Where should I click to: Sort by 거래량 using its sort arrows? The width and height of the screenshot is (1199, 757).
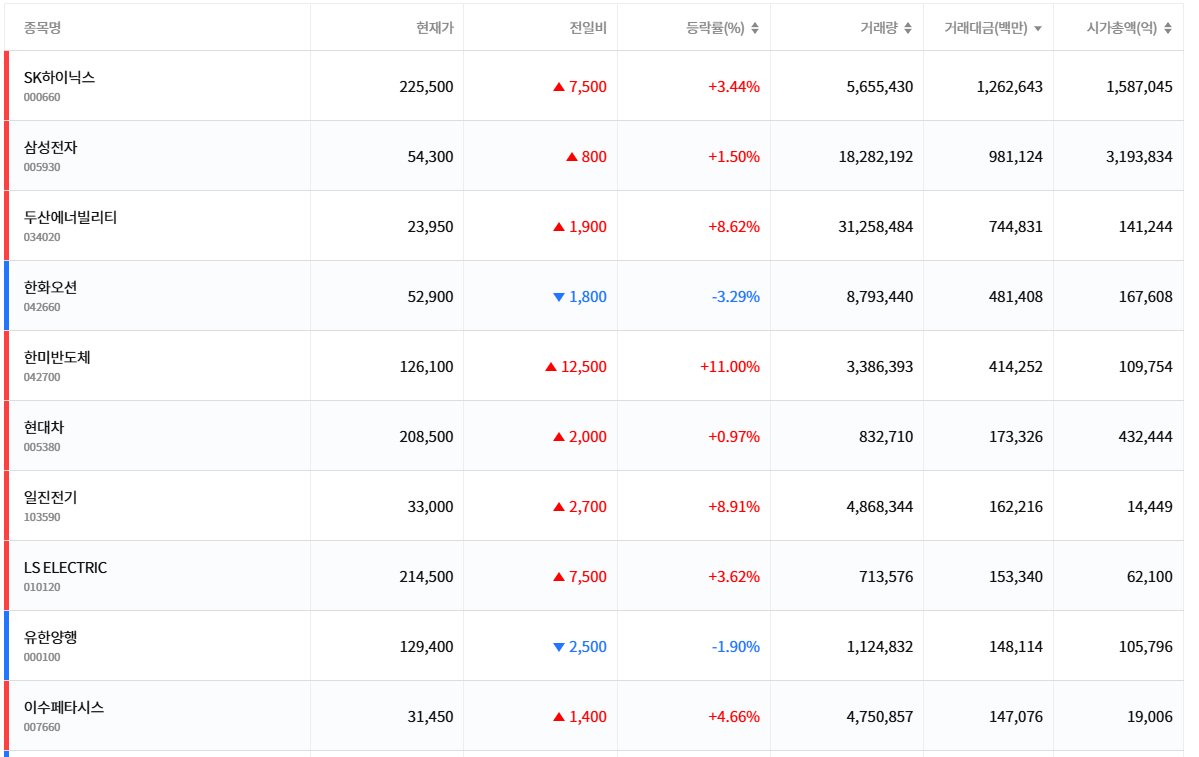pyautogui.click(x=908, y=28)
